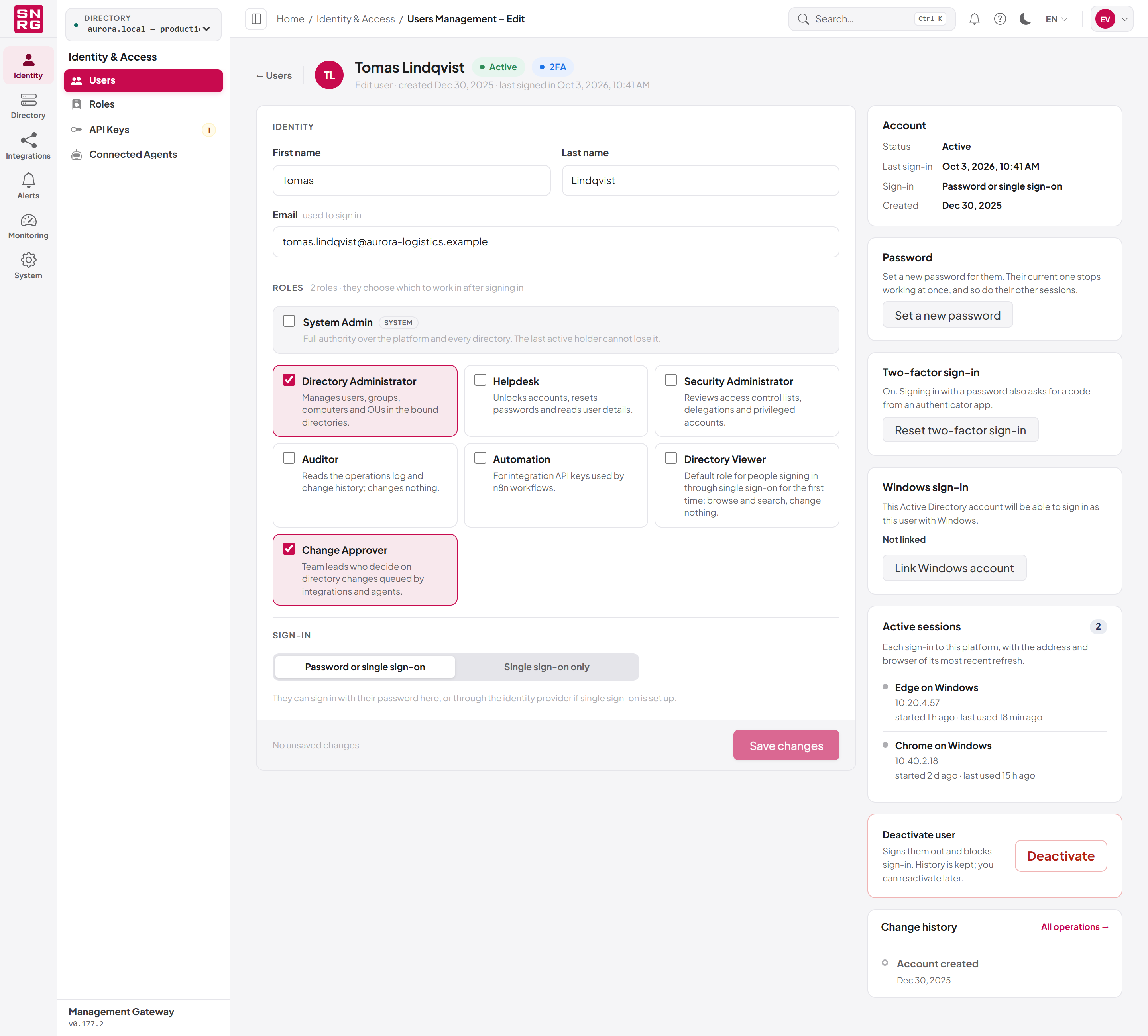This screenshot has height=1036, width=1148.
Task: Toggle the sidebar panel icon
Action: [x=256, y=19]
